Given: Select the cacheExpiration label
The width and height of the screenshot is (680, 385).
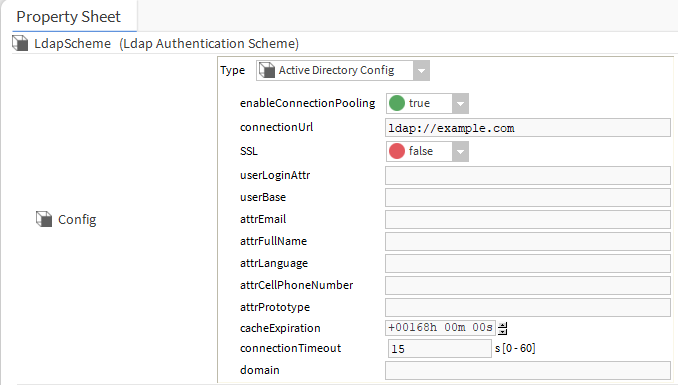Looking at the screenshot, I should tap(280, 328).
